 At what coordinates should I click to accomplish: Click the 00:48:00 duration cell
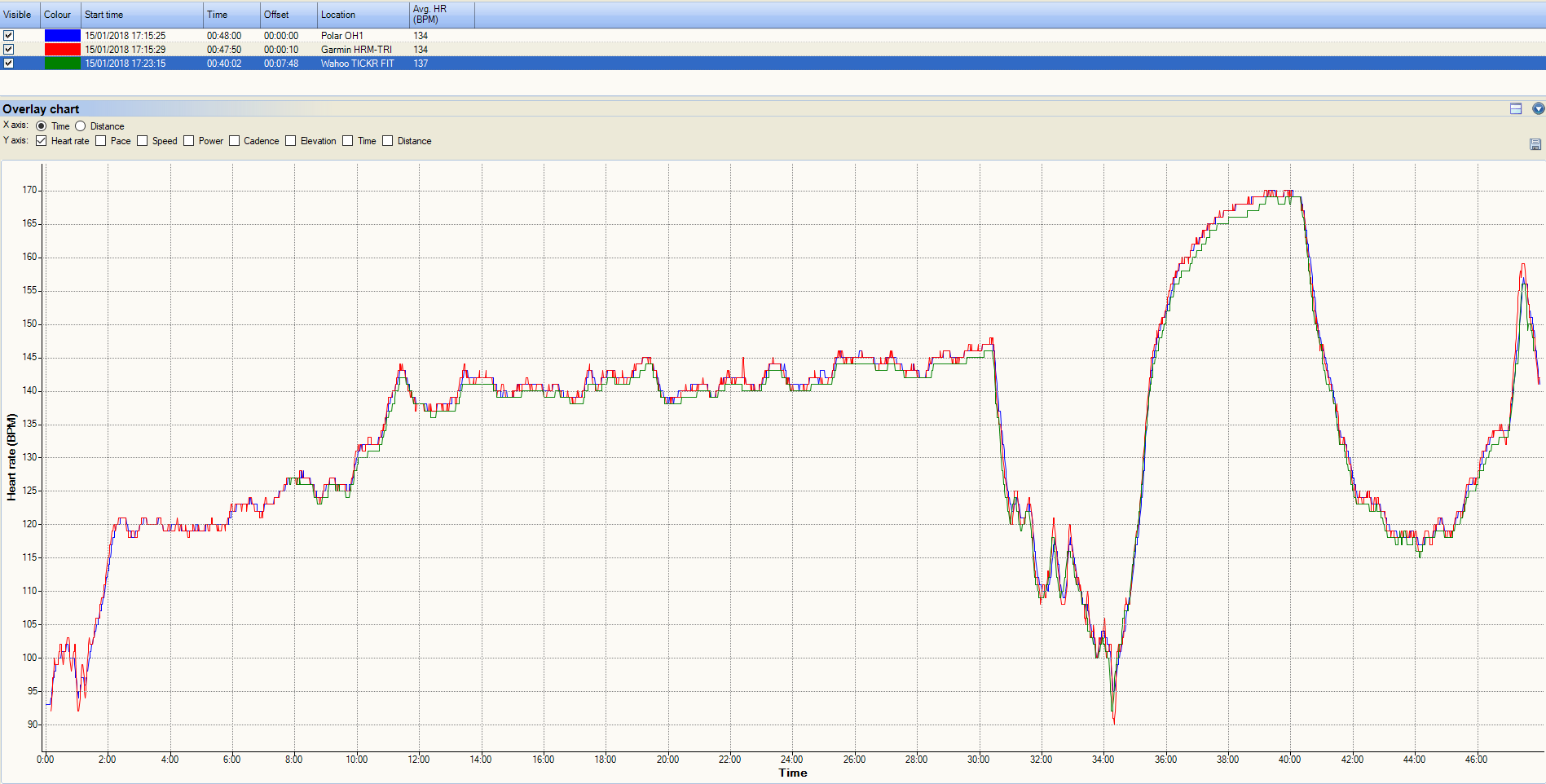[224, 36]
